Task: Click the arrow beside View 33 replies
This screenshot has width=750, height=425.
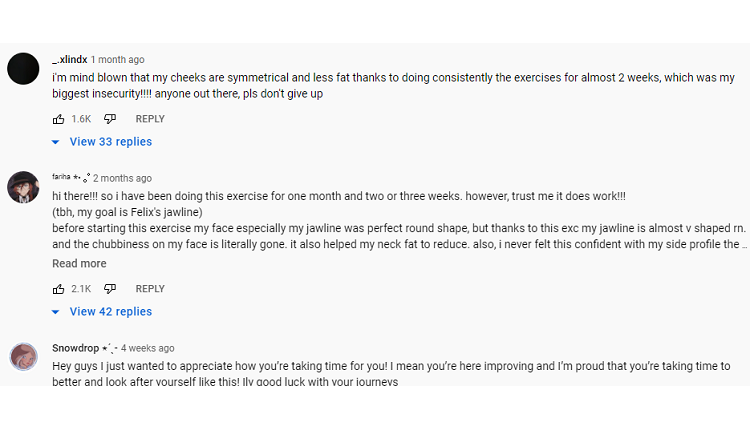Action: 55,142
